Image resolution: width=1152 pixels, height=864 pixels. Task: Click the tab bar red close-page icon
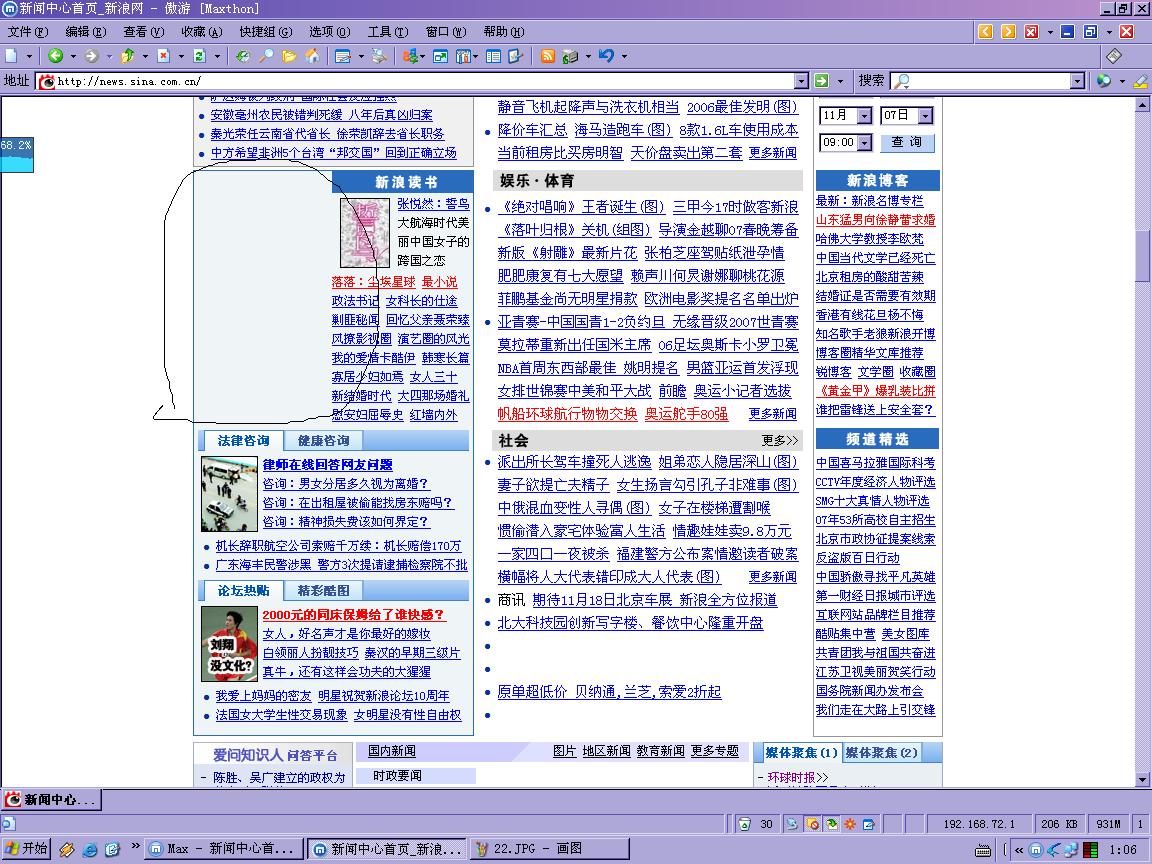[1032, 31]
